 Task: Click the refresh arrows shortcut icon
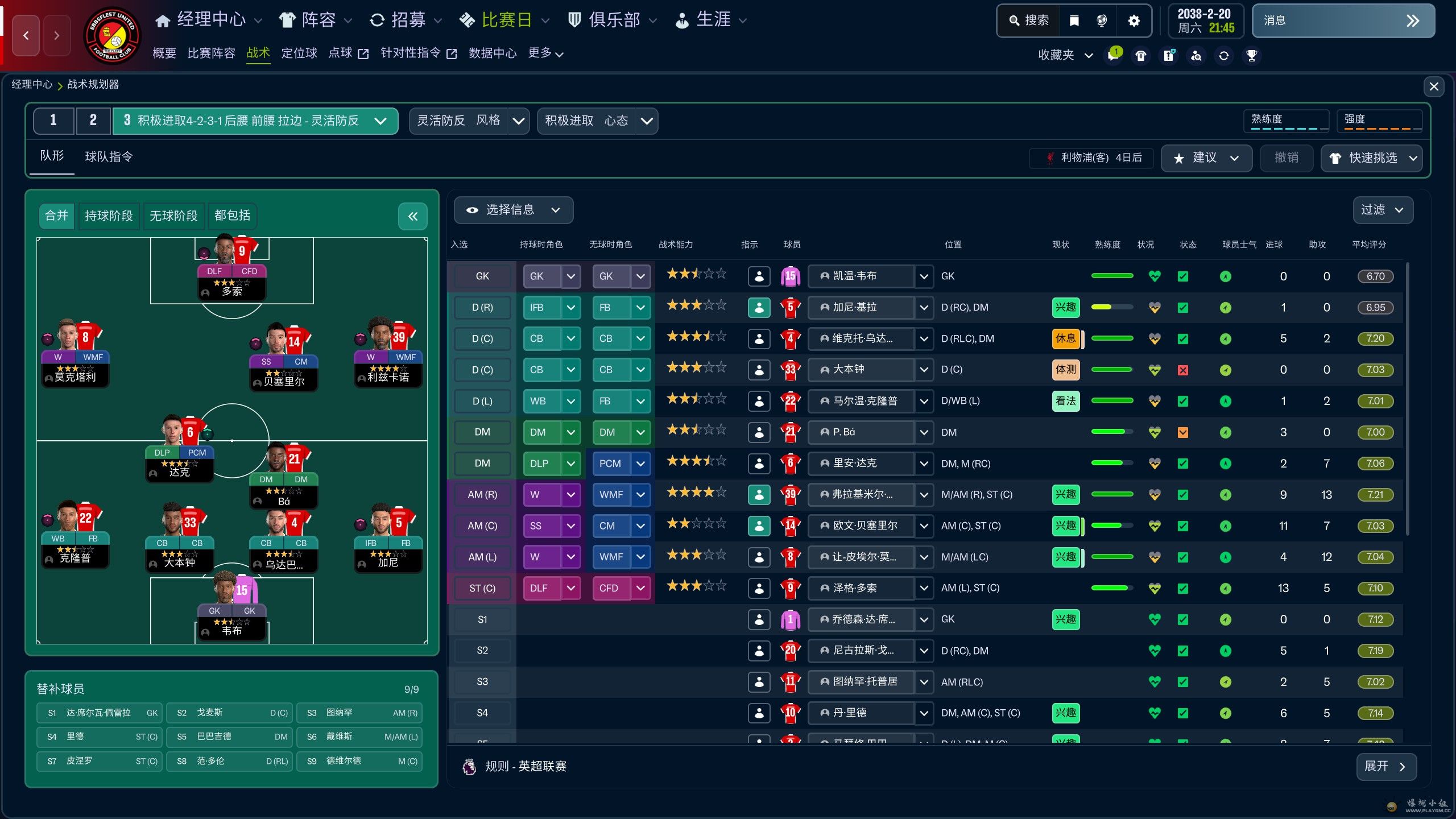click(1224, 55)
